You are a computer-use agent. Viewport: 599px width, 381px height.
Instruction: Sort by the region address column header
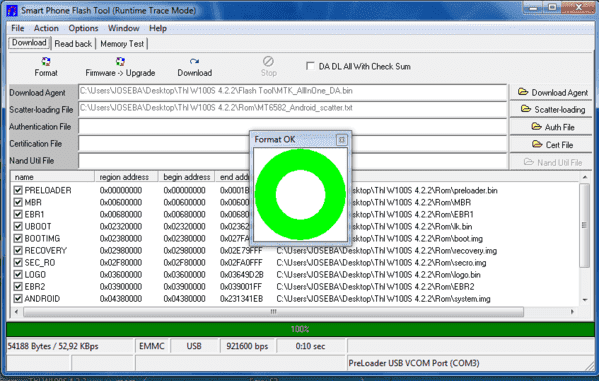tap(126, 177)
